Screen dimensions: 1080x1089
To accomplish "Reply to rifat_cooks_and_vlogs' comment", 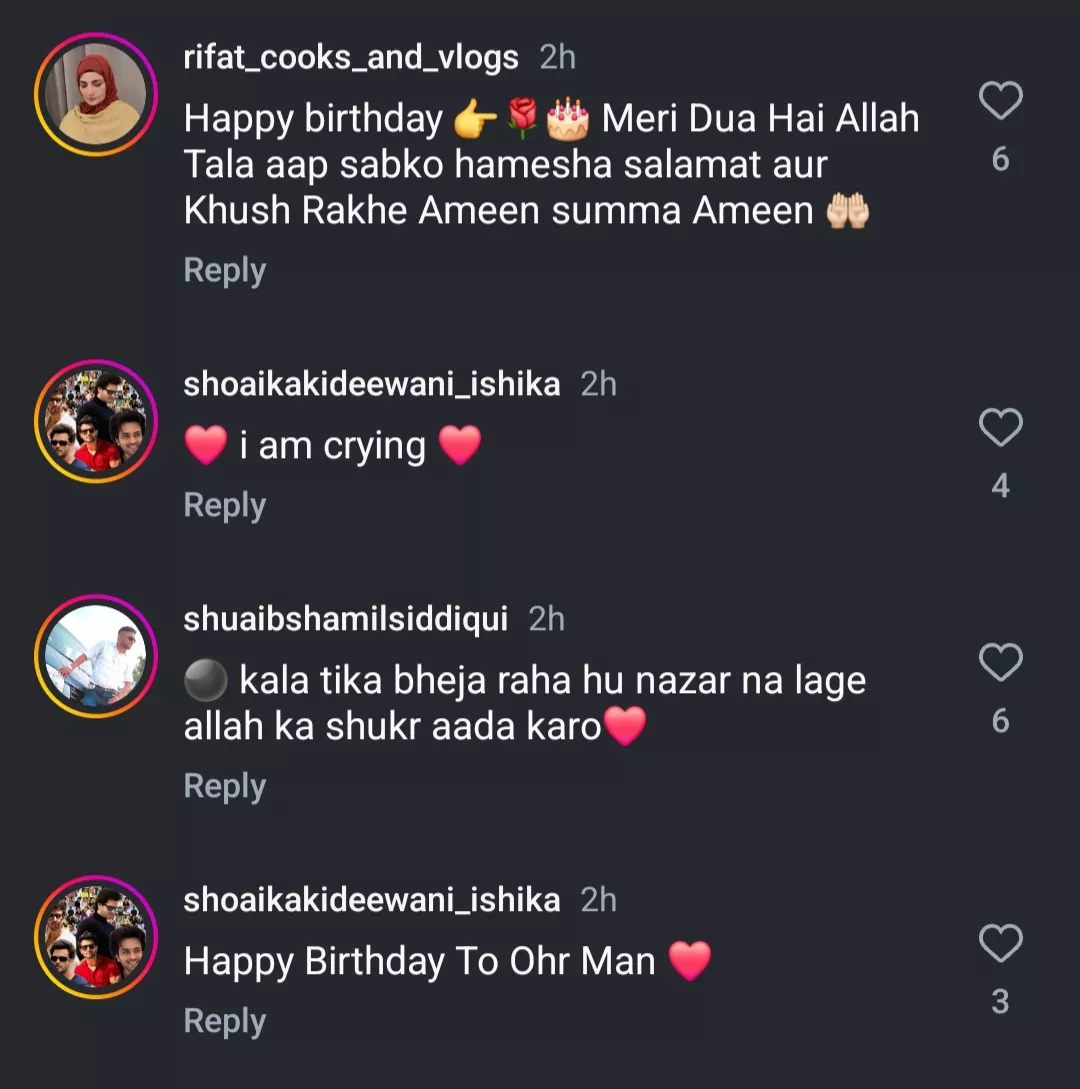I will click(225, 271).
